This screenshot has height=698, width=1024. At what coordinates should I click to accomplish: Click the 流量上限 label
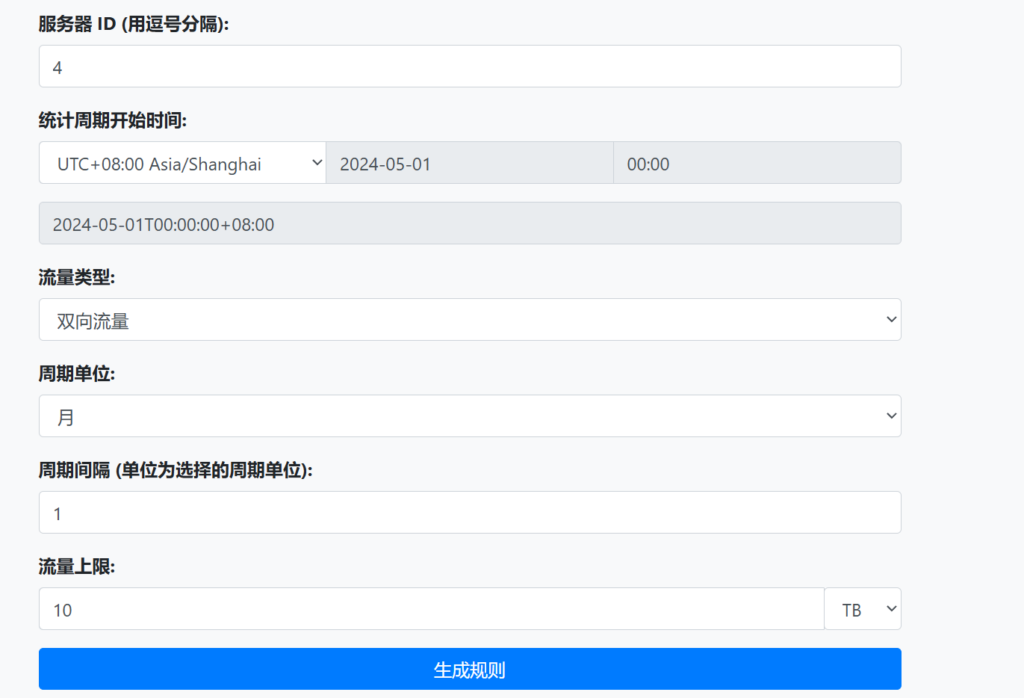point(77,567)
